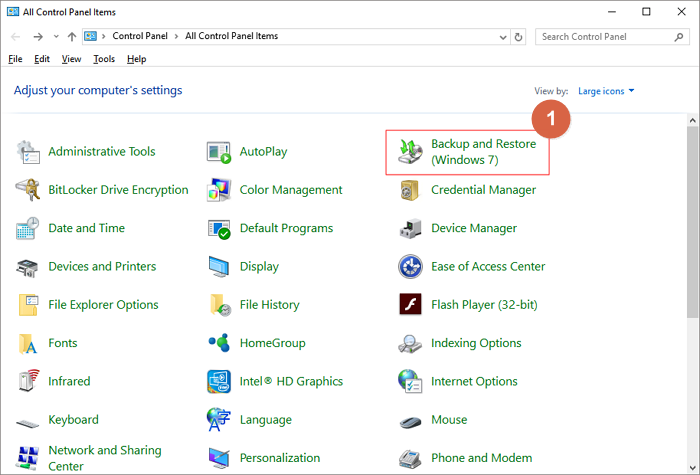Open the Tools menu
700x475 pixels.
(104, 59)
